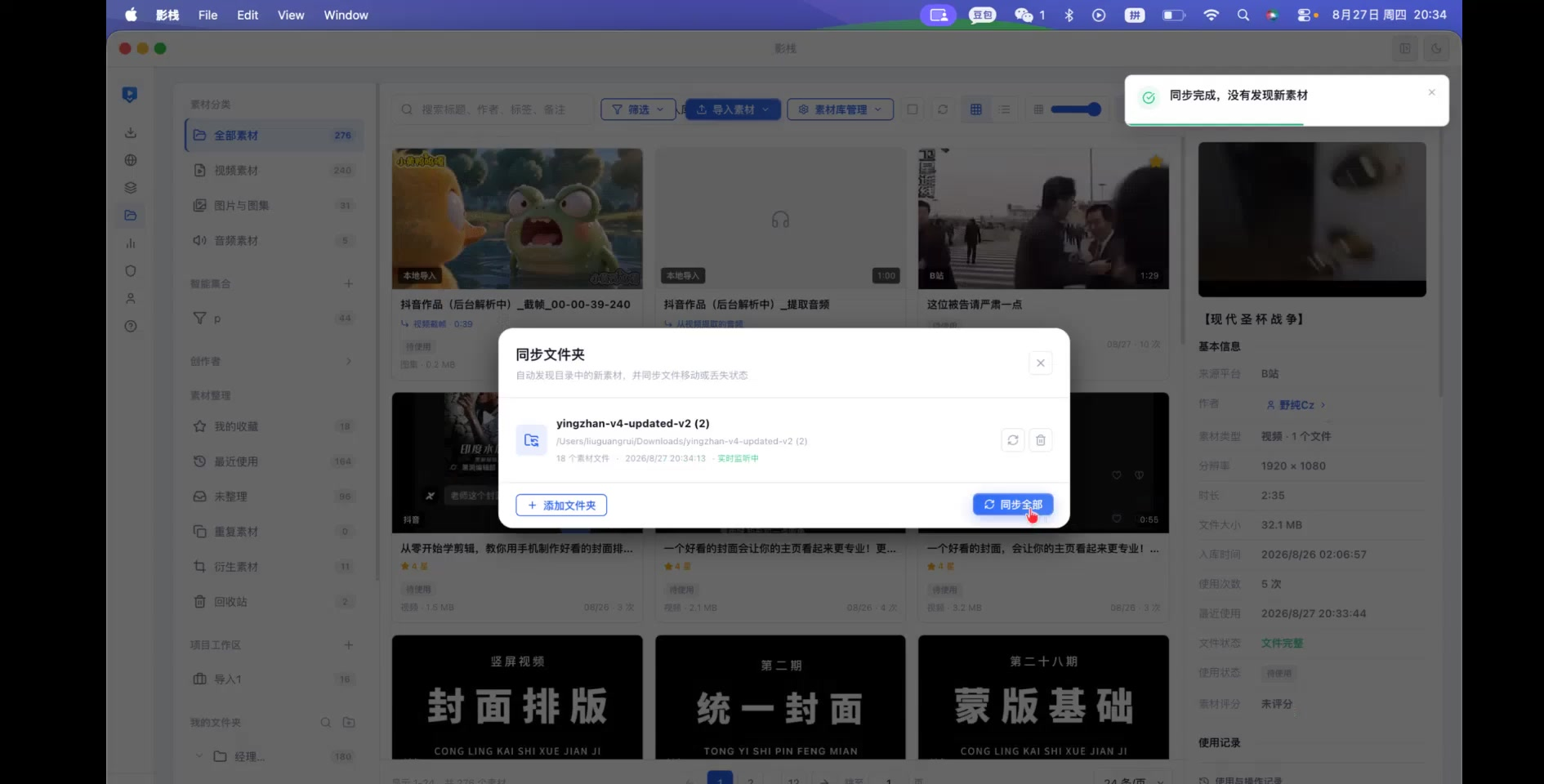Click the 添加文件夹 button
1544x784 pixels.
click(561, 506)
